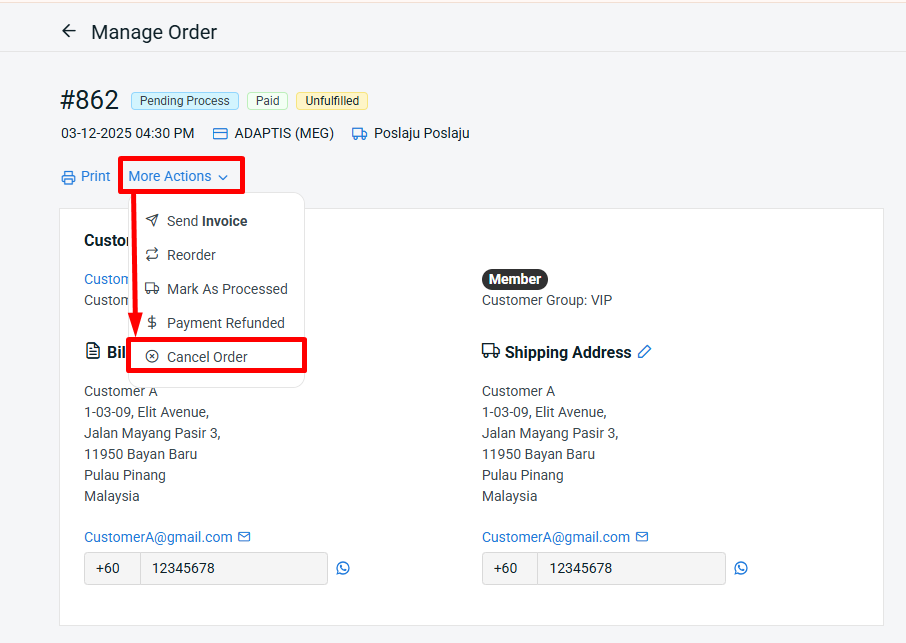Select Cancel Order in the dropdown menu
Screen dimensions: 906x643
207,357
